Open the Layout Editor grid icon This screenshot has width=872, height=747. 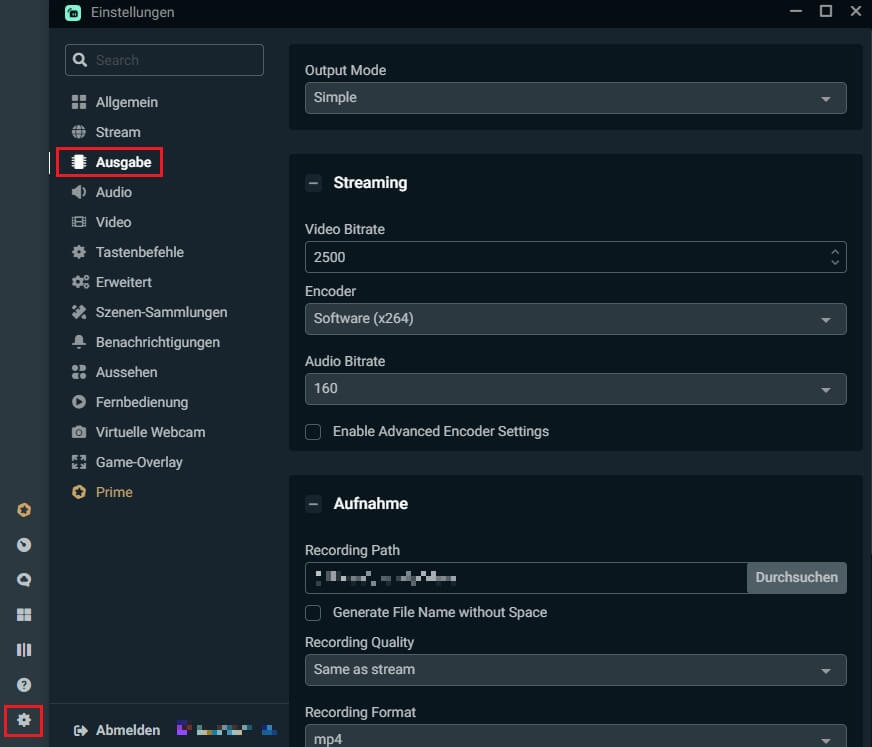click(22, 614)
